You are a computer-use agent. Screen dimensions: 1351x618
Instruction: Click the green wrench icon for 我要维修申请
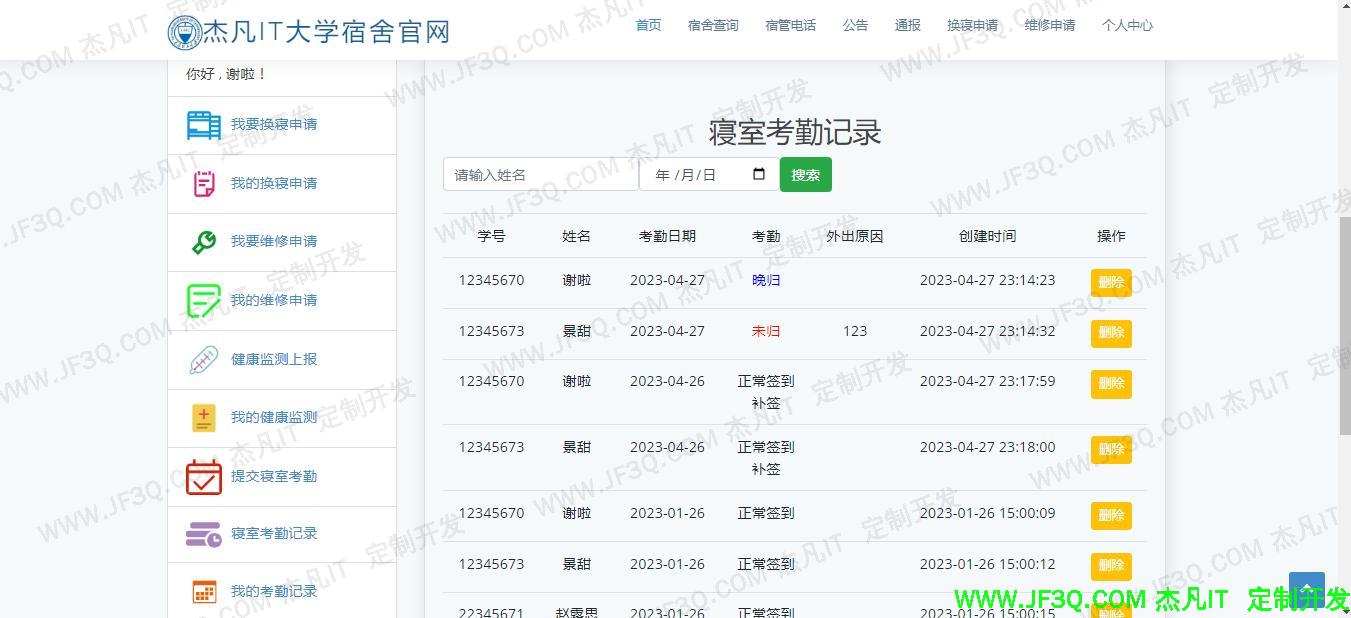tap(204, 242)
